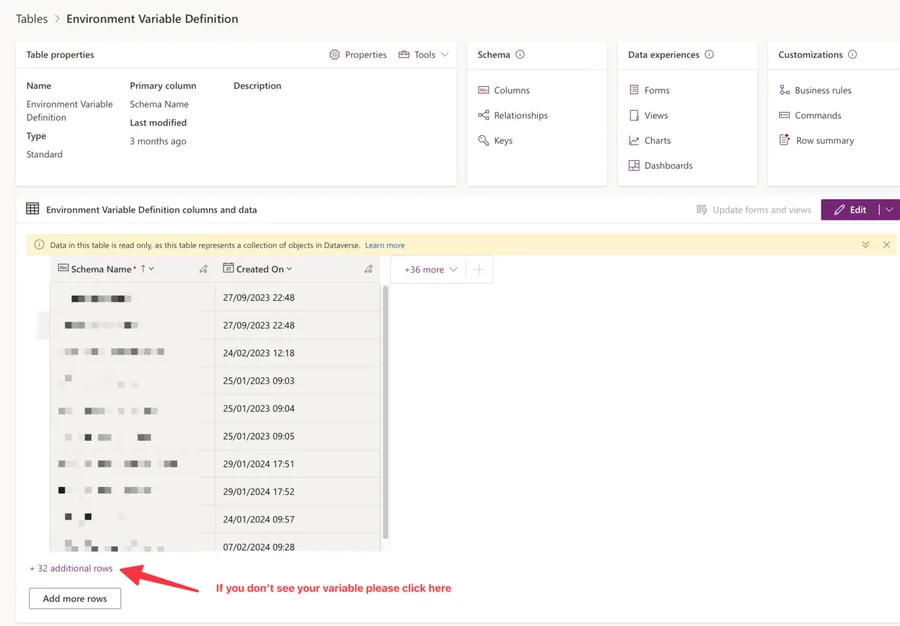Expand the +36 more columns dropdown
Screen dimensions: 900x626
pyautogui.click(x=430, y=270)
